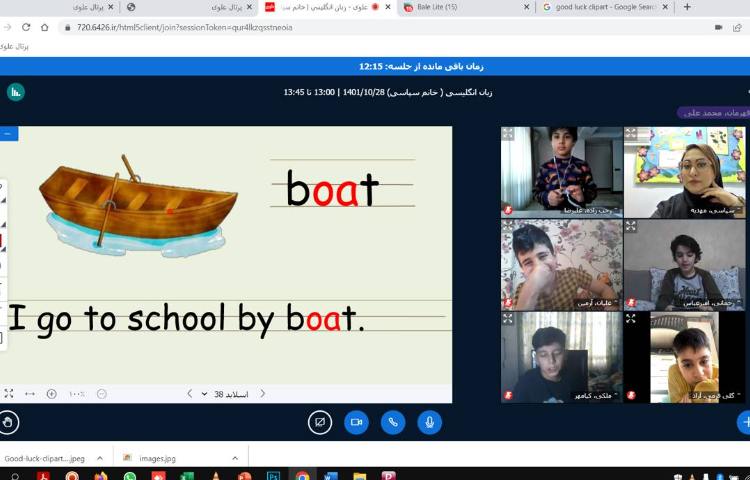Switch to the second پرتال علوی tab
The height and width of the screenshot is (480, 750).
[x=187, y=7]
